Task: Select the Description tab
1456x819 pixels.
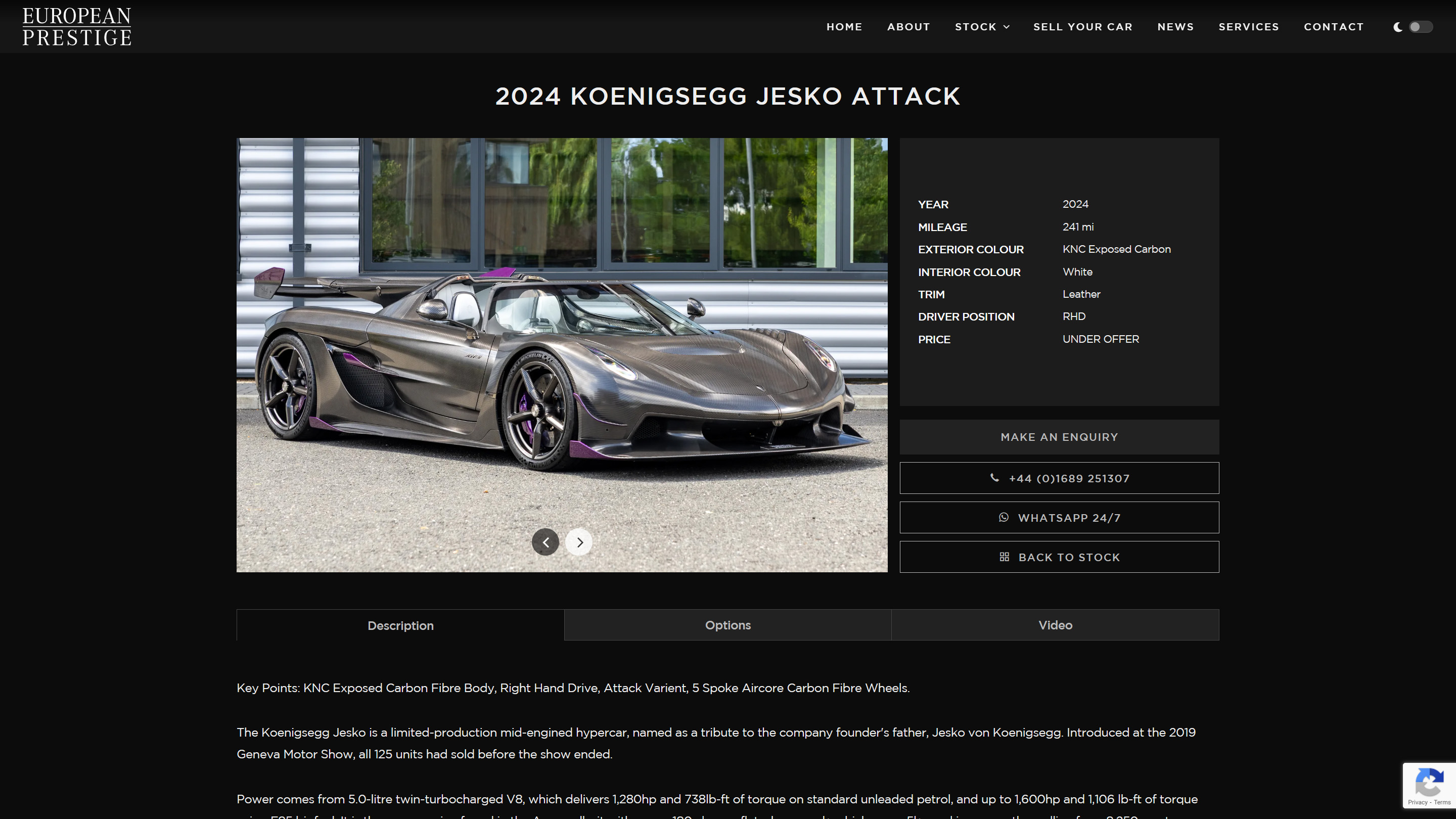Action: pos(400,625)
